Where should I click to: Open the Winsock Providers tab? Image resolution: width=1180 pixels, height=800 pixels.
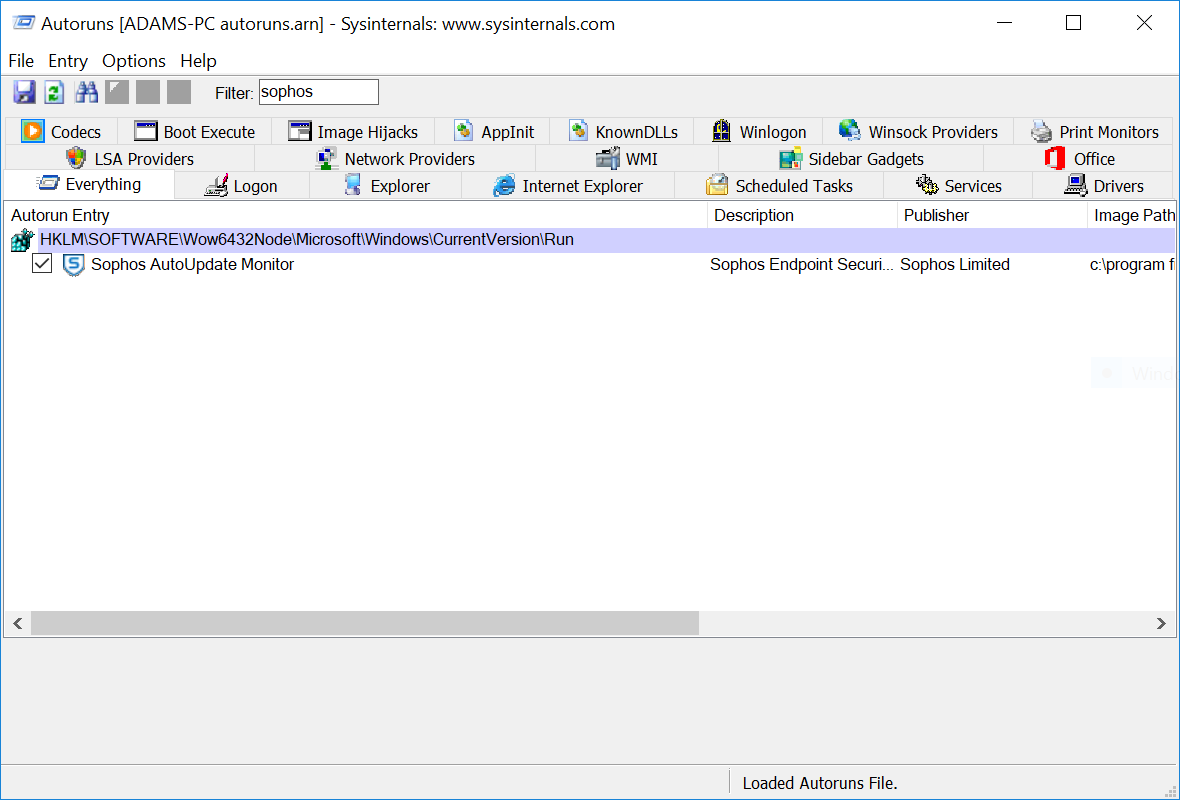point(918,132)
